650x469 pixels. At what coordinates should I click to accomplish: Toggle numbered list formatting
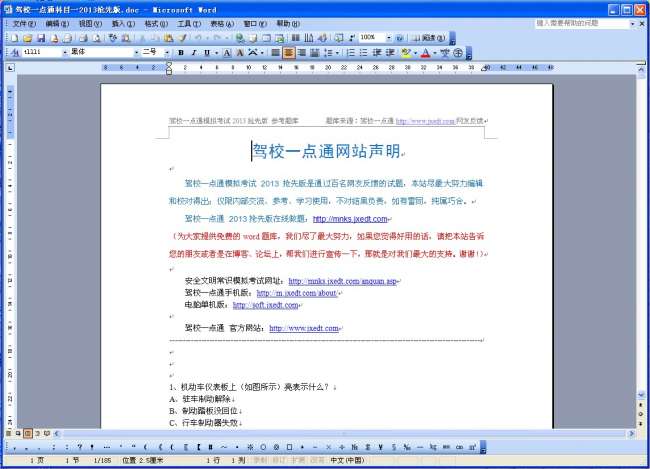[351, 53]
